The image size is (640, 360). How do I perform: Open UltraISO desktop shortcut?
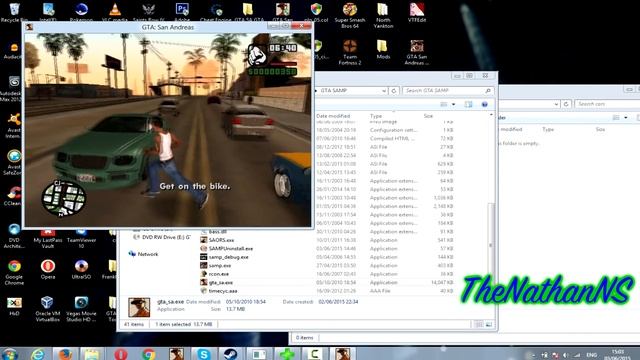(81, 269)
